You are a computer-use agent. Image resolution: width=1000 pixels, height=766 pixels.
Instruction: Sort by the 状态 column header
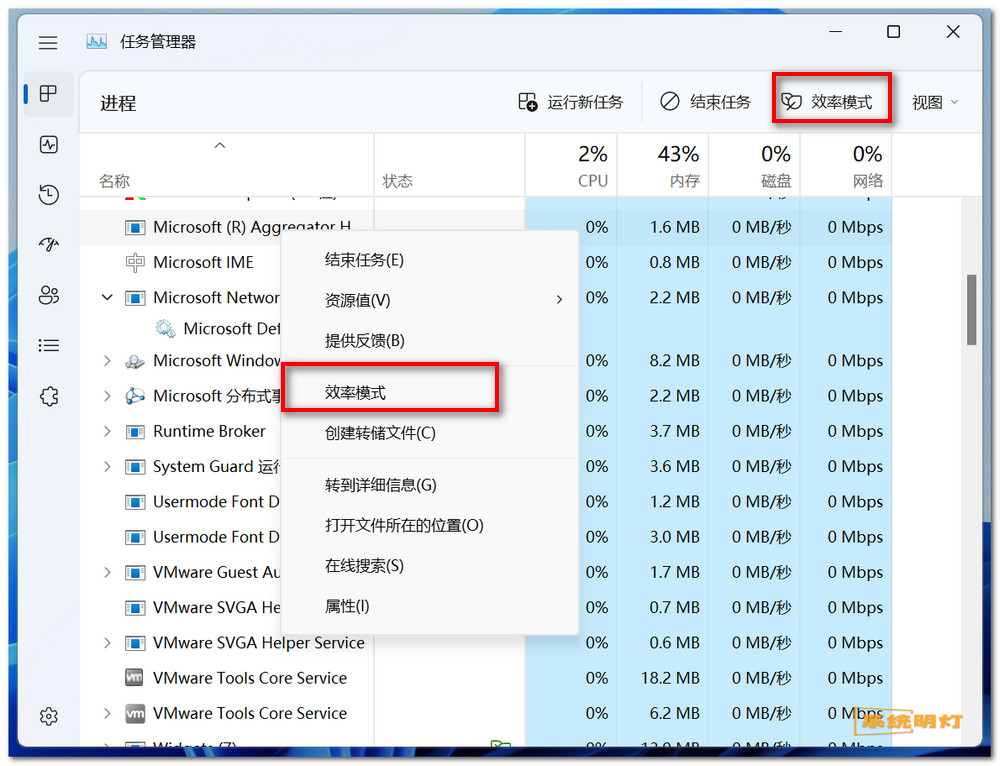coord(450,165)
